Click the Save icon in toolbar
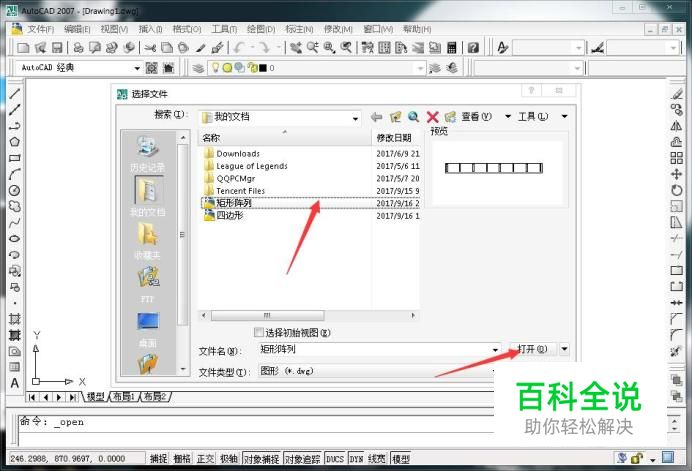Screen dimensions: 692x471 click(57, 47)
